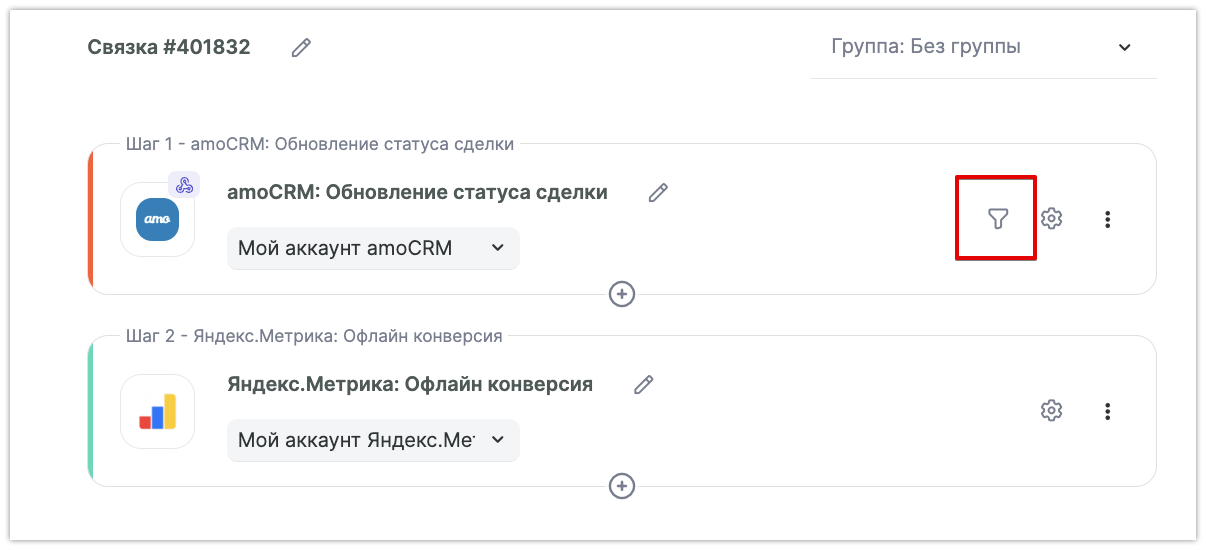Image resolution: width=1206 pixels, height=550 pixels.
Task: Open settings gear for Яндекс.Метрика step
Action: click(x=1051, y=410)
